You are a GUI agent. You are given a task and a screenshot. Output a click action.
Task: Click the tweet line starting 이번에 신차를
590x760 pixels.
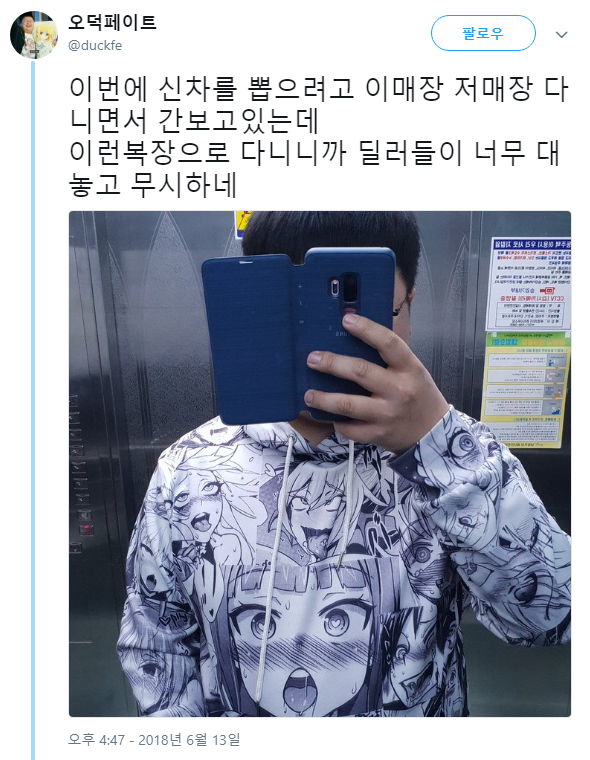[318, 89]
